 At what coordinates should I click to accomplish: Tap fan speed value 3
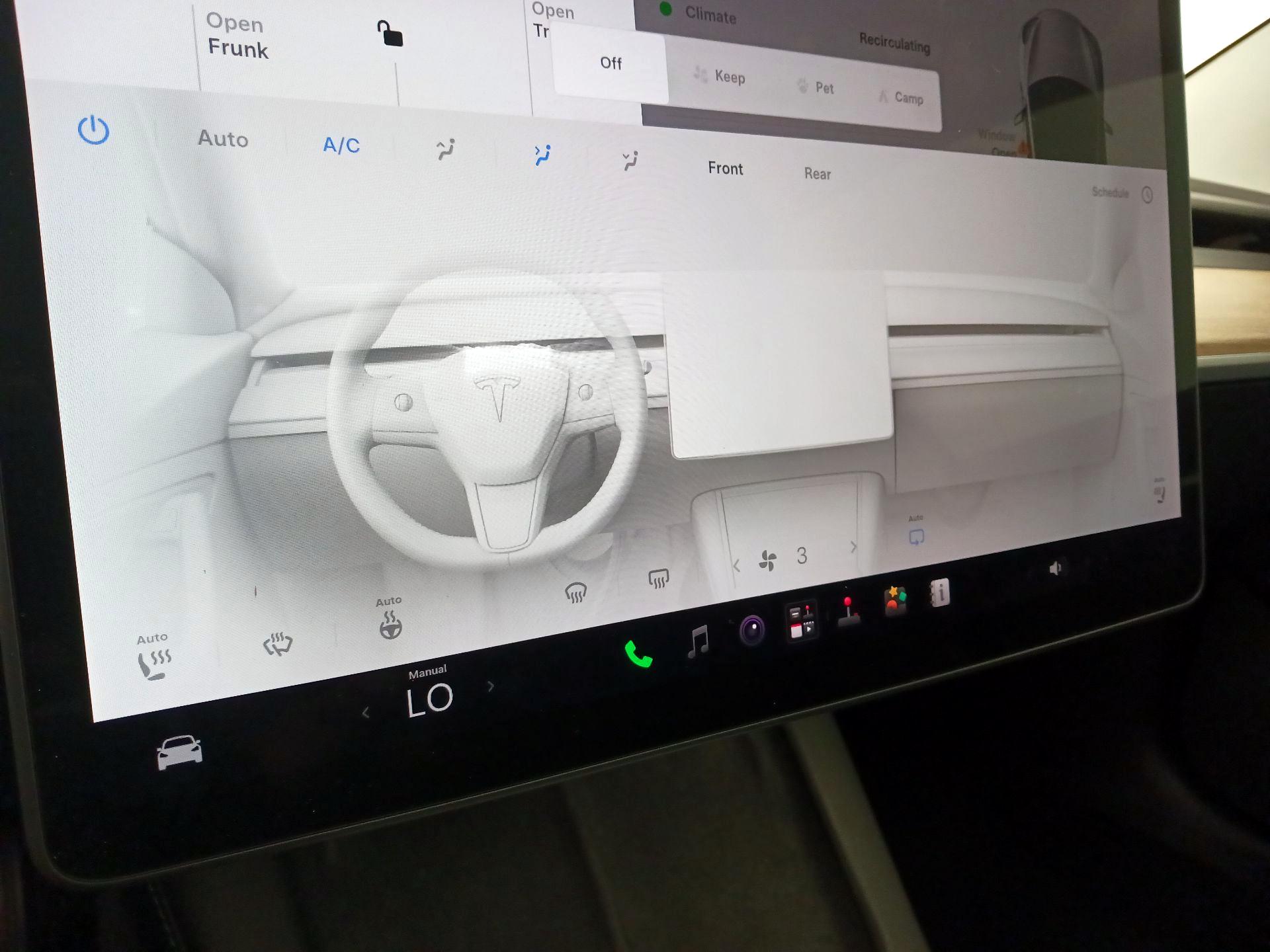(802, 556)
